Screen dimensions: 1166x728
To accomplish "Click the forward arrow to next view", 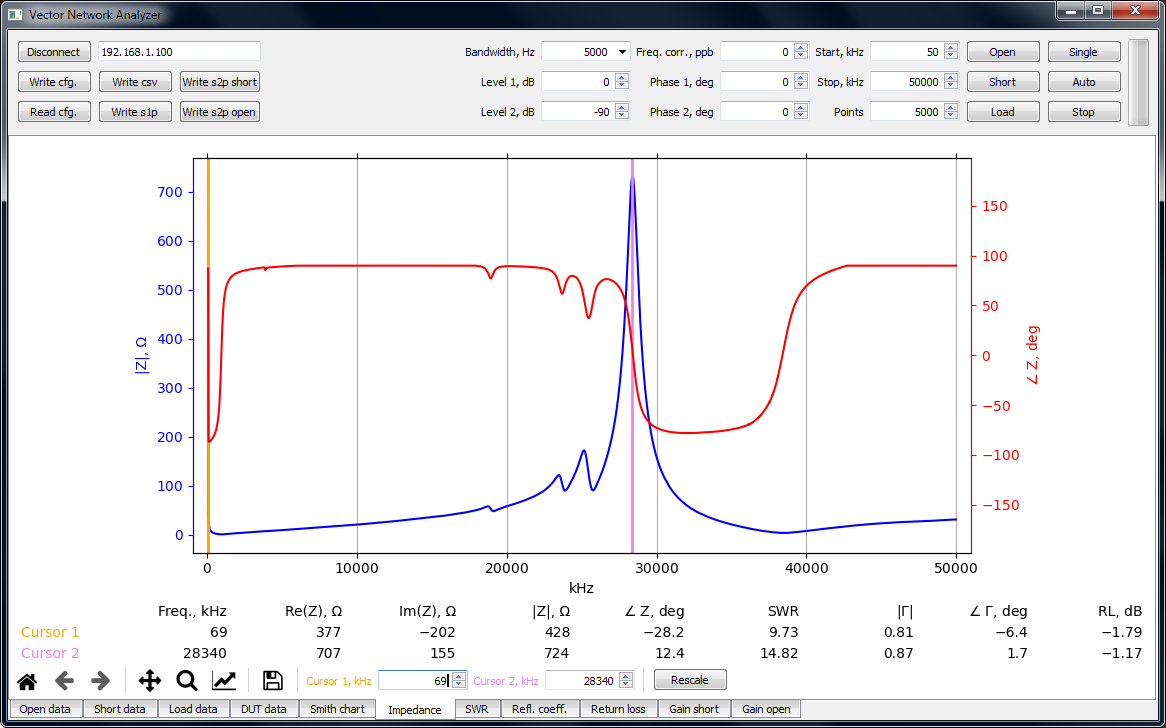I will pos(100,681).
